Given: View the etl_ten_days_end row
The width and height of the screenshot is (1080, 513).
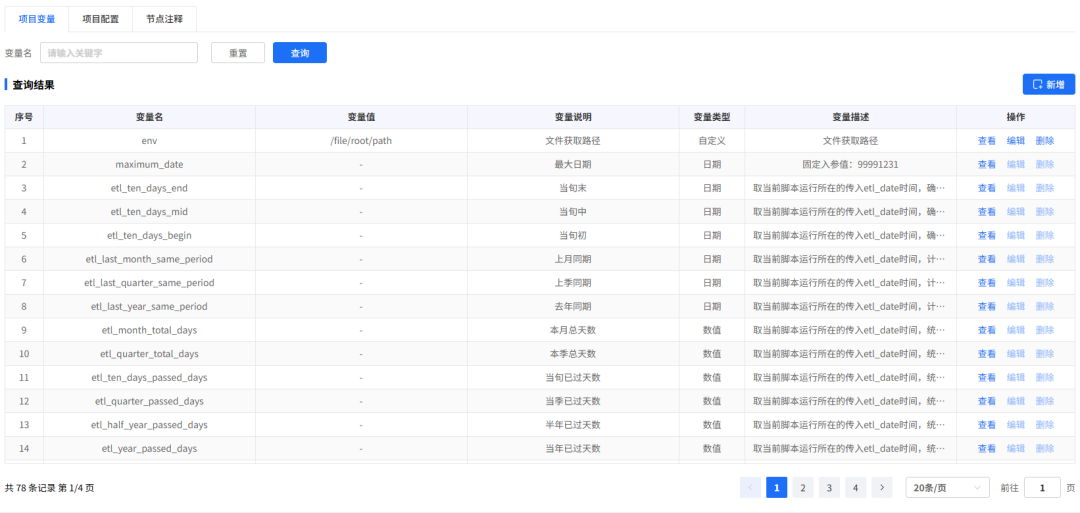Looking at the screenshot, I should tap(986, 188).
